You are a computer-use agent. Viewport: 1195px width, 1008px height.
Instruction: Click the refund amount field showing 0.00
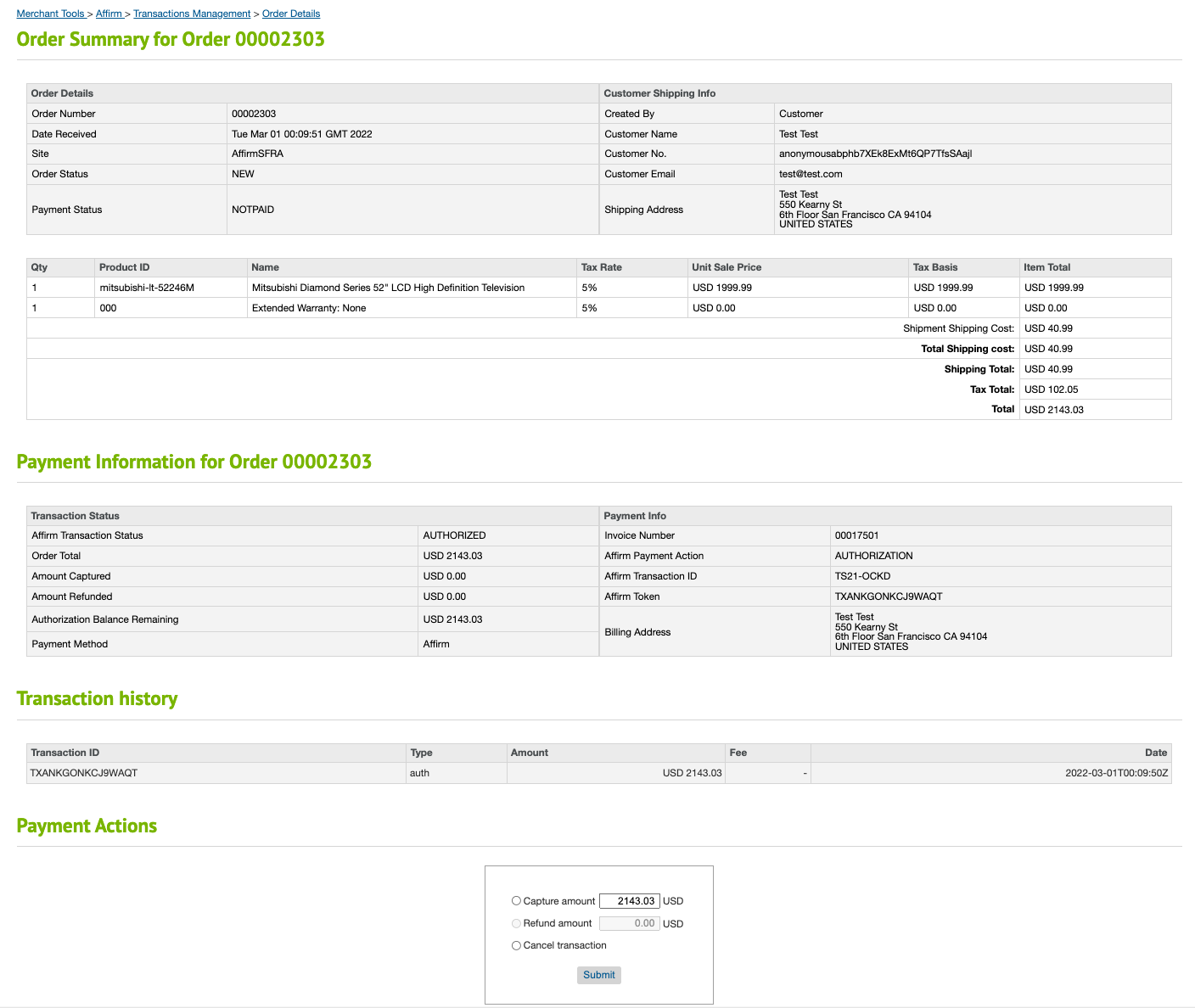tap(630, 923)
